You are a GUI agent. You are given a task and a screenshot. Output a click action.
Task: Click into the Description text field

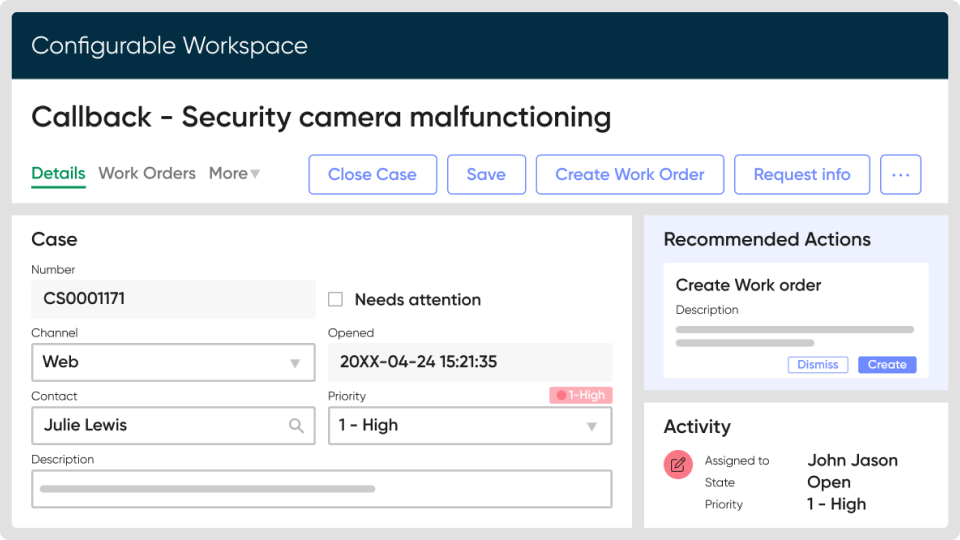click(x=321, y=489)
